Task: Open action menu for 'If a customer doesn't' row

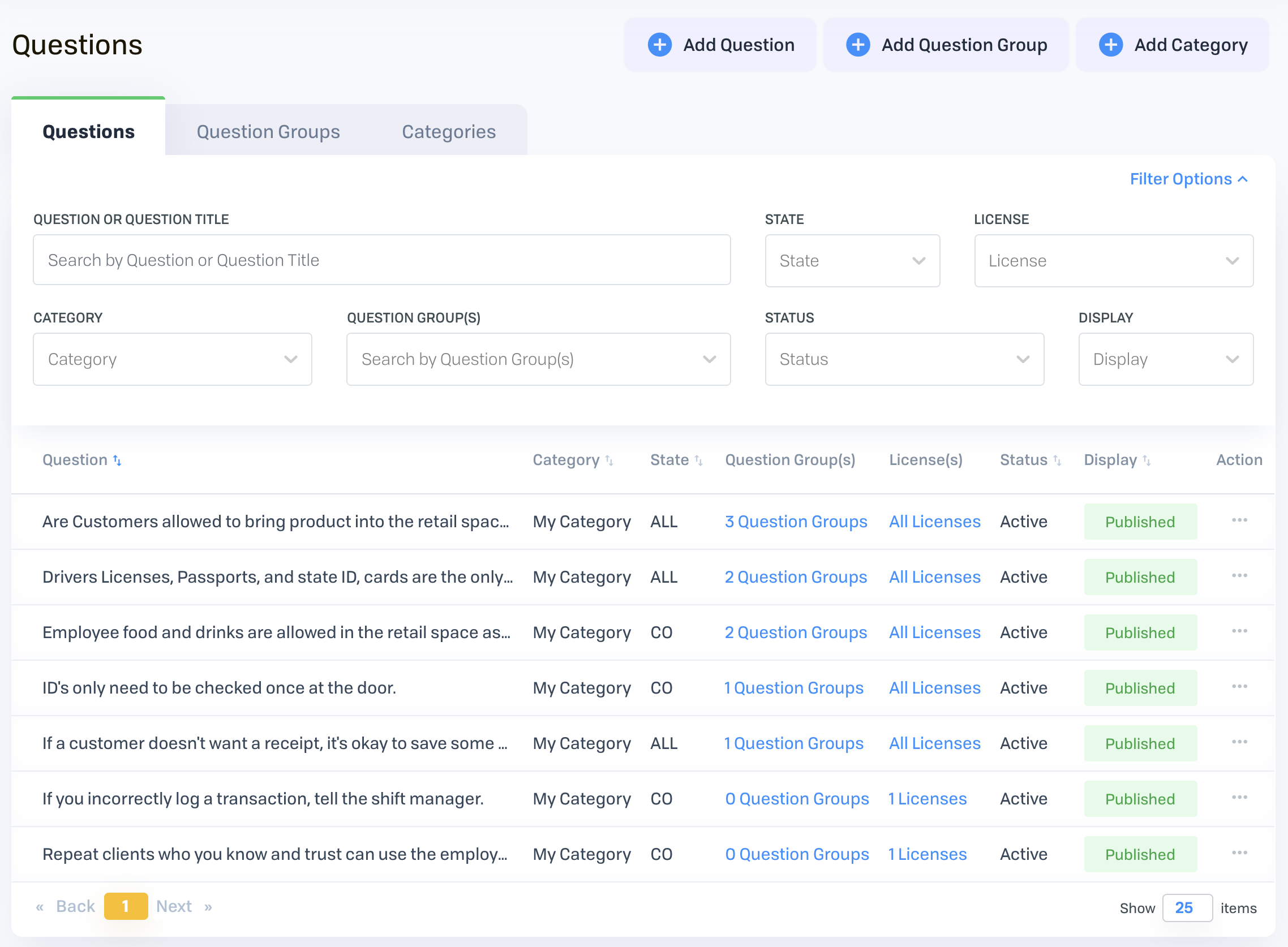Action: (x=1239, y=742)
